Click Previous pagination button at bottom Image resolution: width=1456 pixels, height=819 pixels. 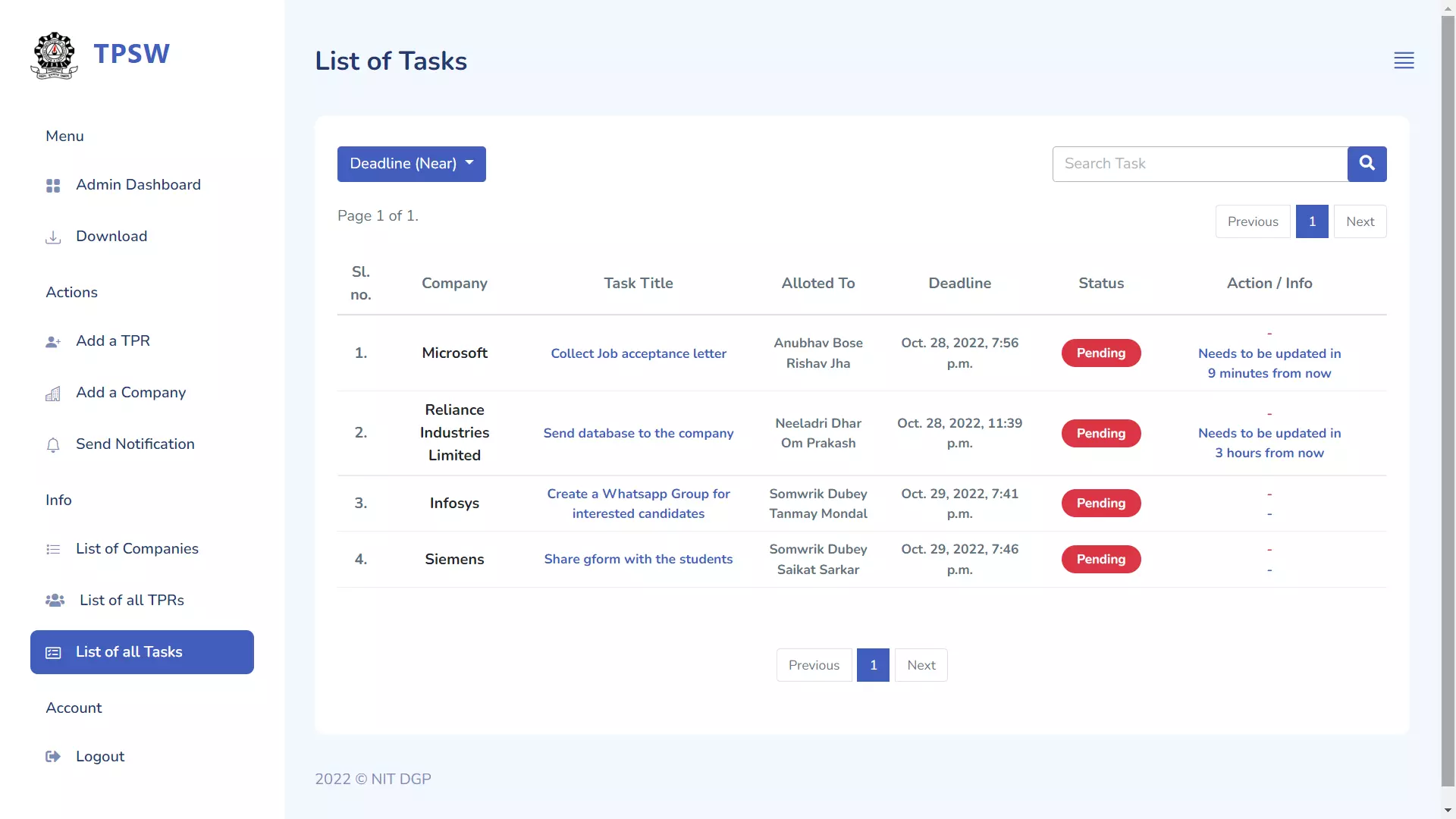(x=813, y=664)
